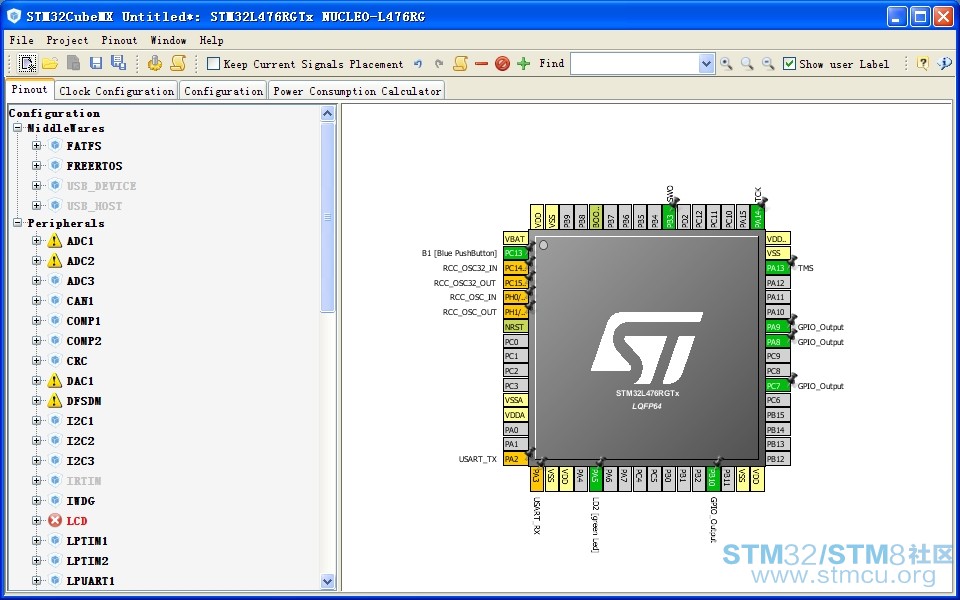Click the PA12 pin on the chip
The height and width of the screenshot is (600, 960).
pos(778,283)
